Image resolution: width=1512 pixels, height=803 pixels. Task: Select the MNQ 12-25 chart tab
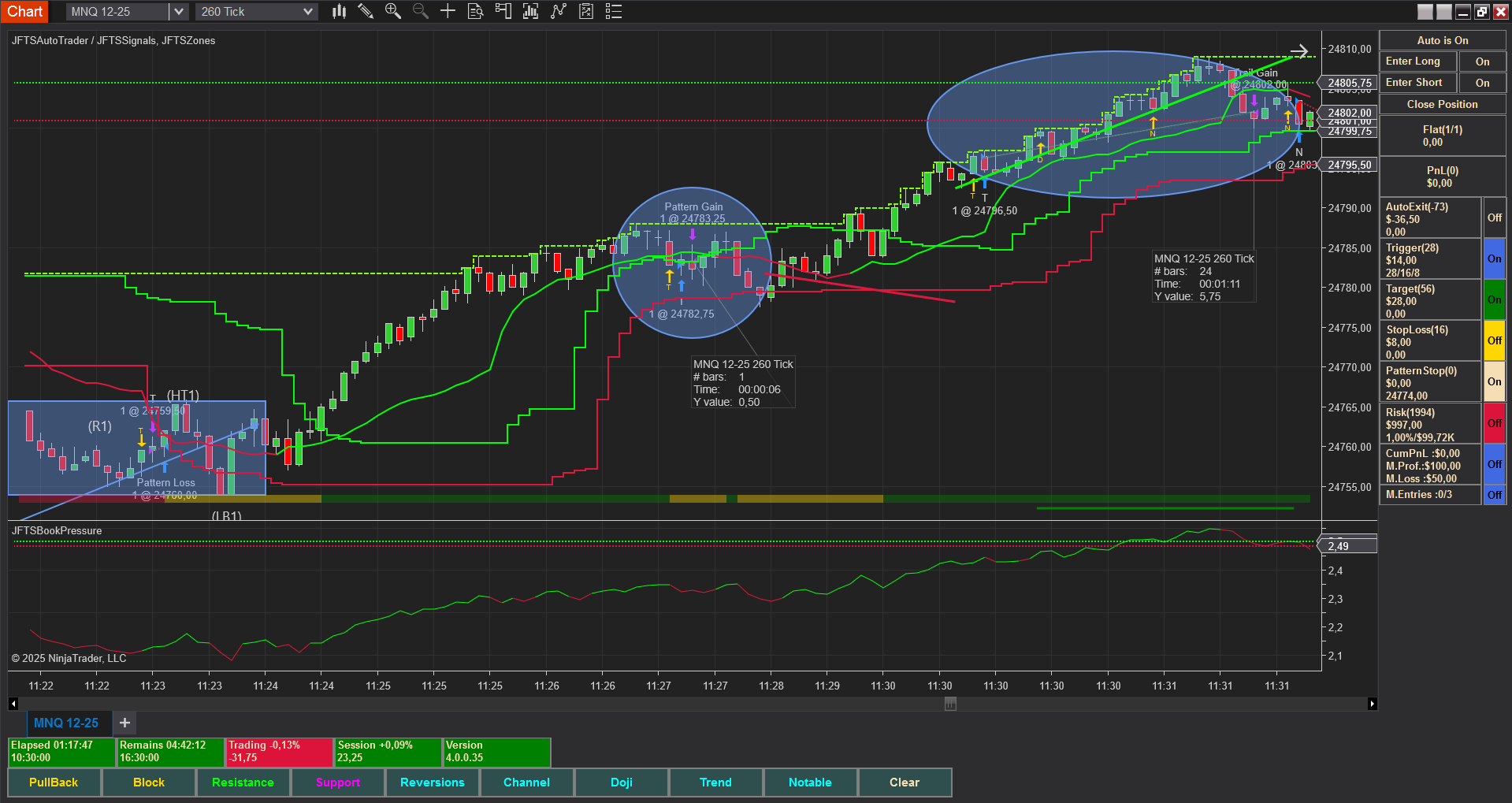click(66, 723)
